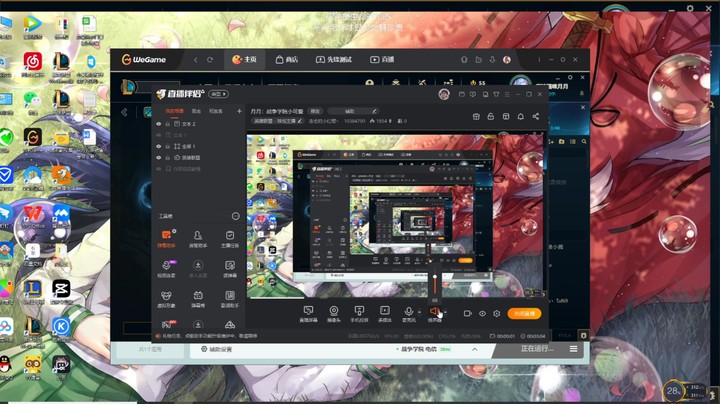Click the volume slider handle

point(435,275)
